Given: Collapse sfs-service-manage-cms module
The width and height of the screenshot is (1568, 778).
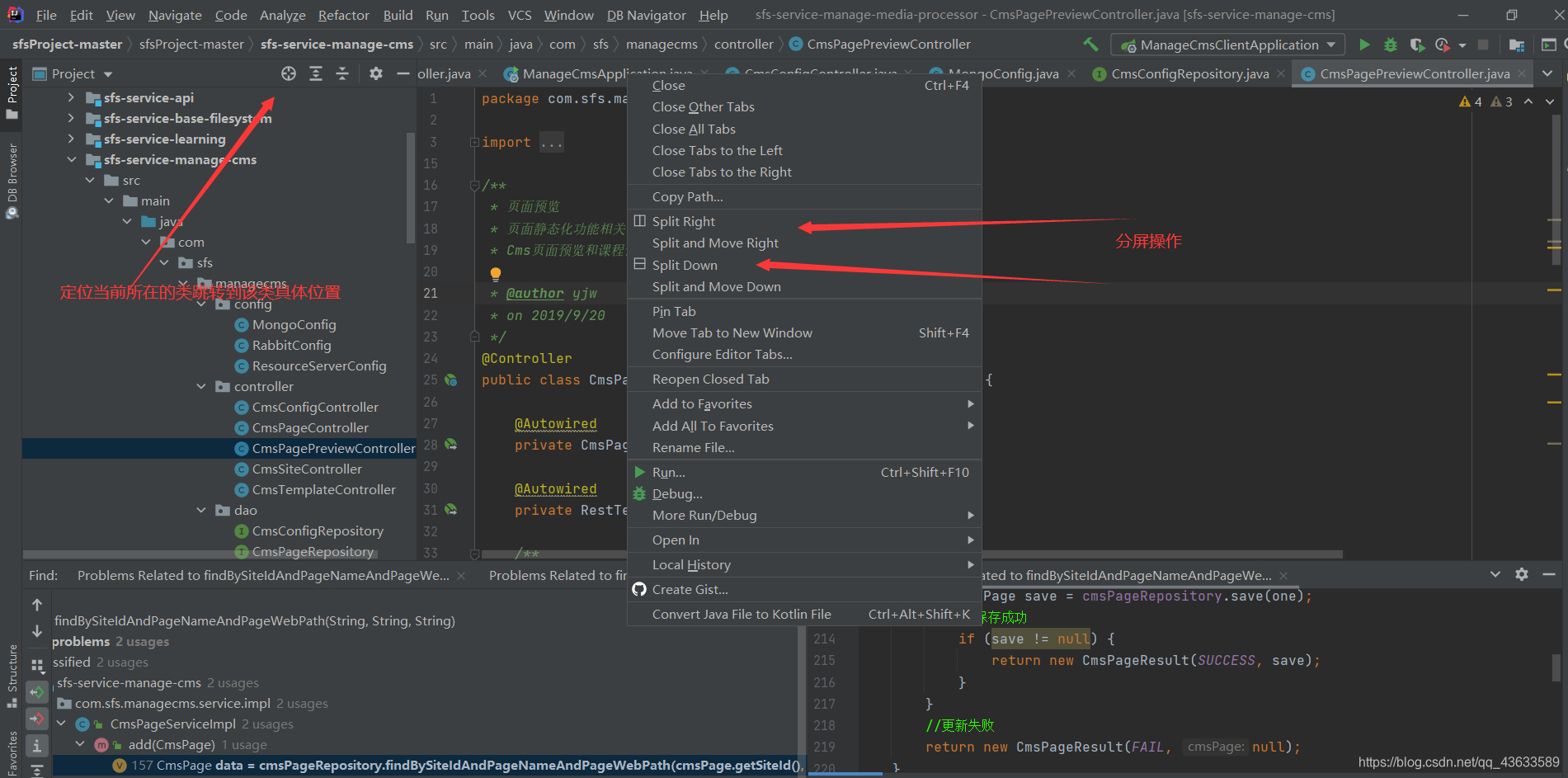Looking at the screenshot, I should [x=71, y=159].
